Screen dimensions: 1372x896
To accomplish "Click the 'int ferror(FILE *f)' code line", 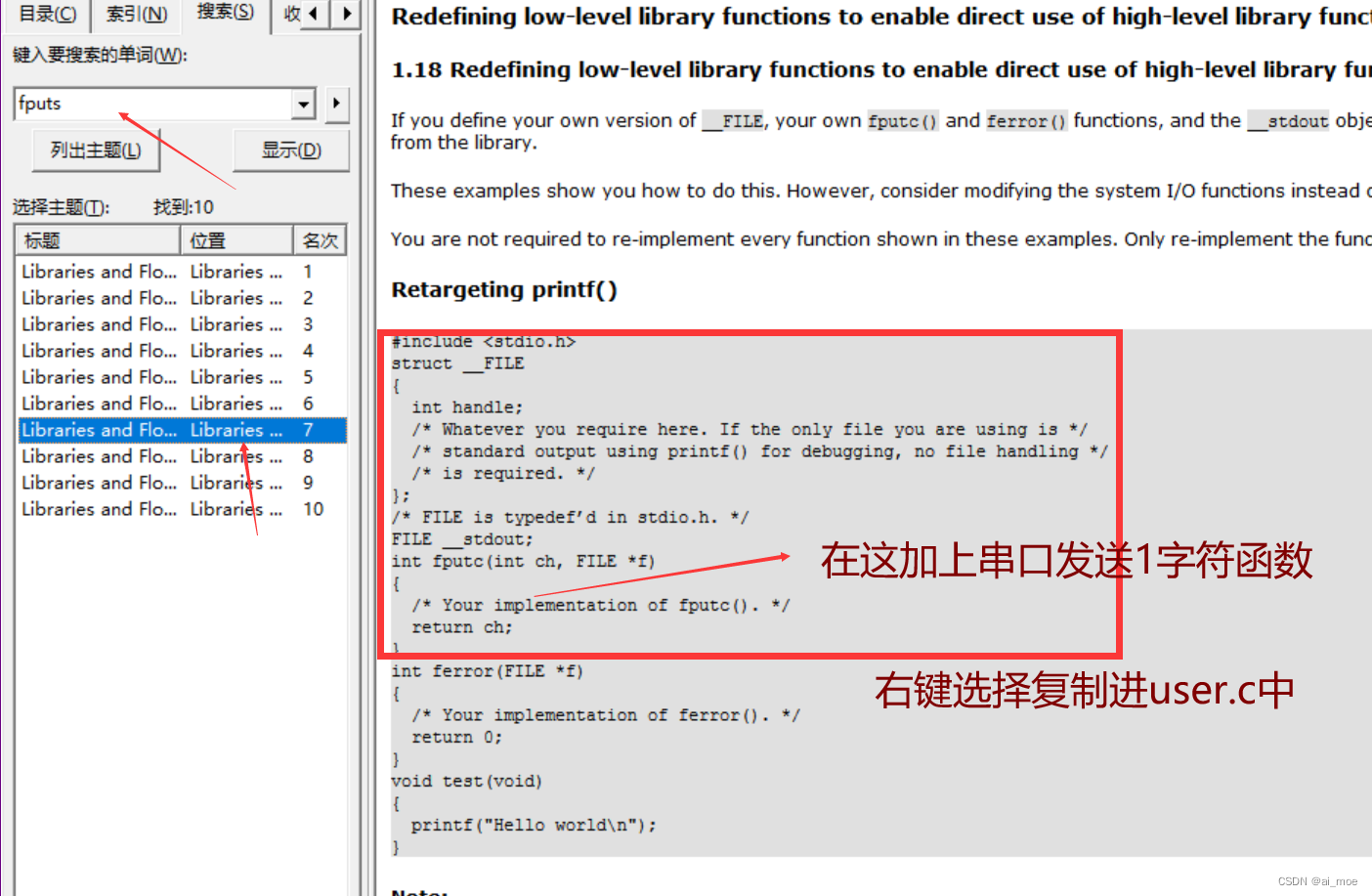I will 487,671.
